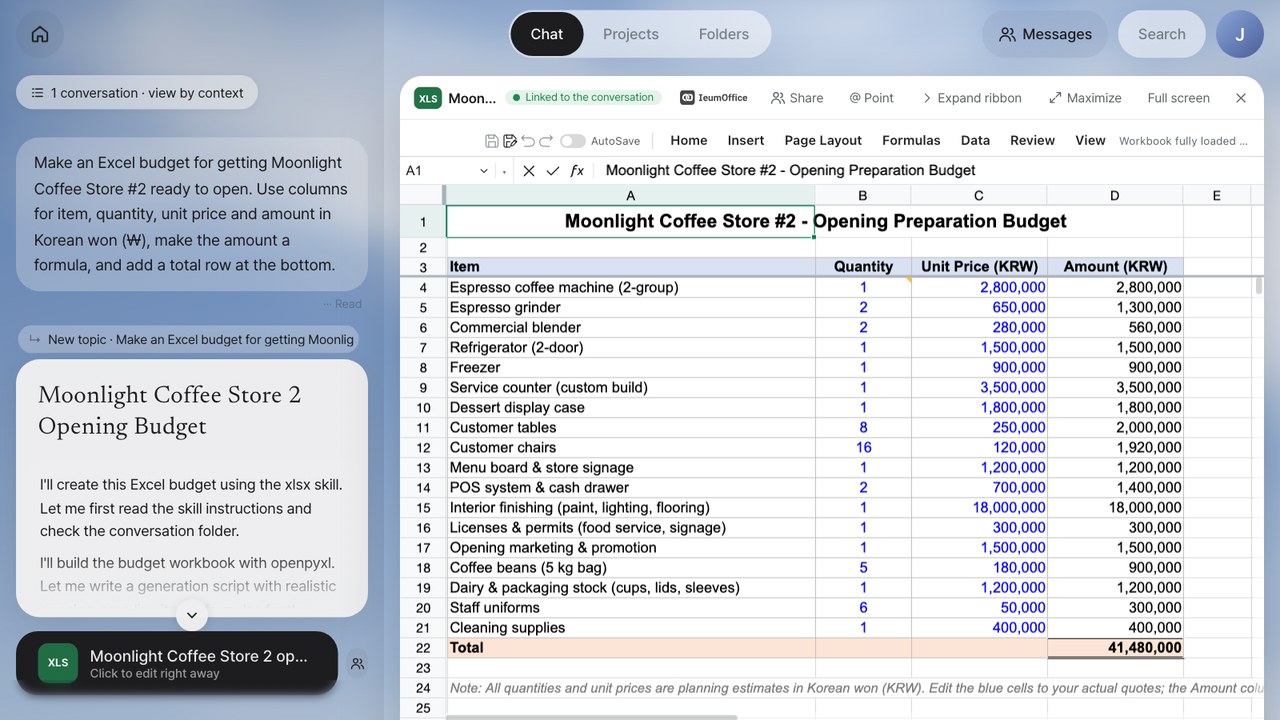Image resolution: width=1280 pixels, height=720 pixels.
Task: Click the people icon beside file card
Action: coord(358,663)
